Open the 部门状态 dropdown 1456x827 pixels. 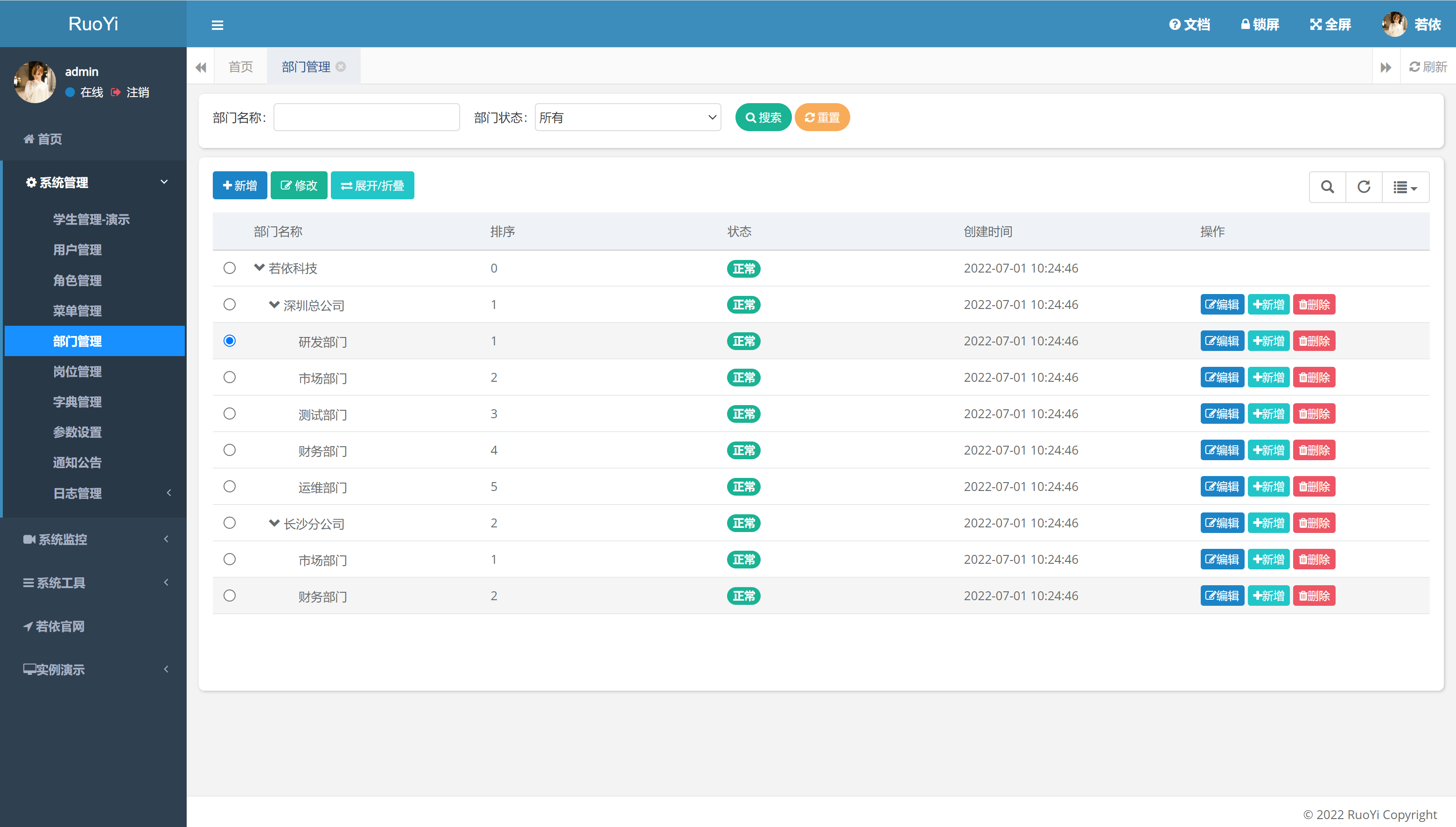click(628, 117)
